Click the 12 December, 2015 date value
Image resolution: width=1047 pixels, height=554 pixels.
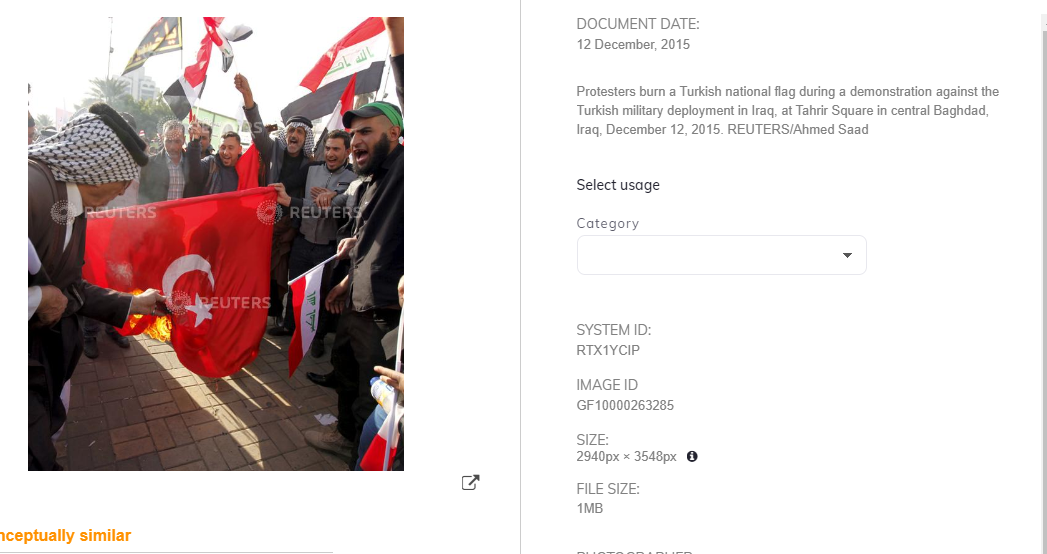click(633, 45)
